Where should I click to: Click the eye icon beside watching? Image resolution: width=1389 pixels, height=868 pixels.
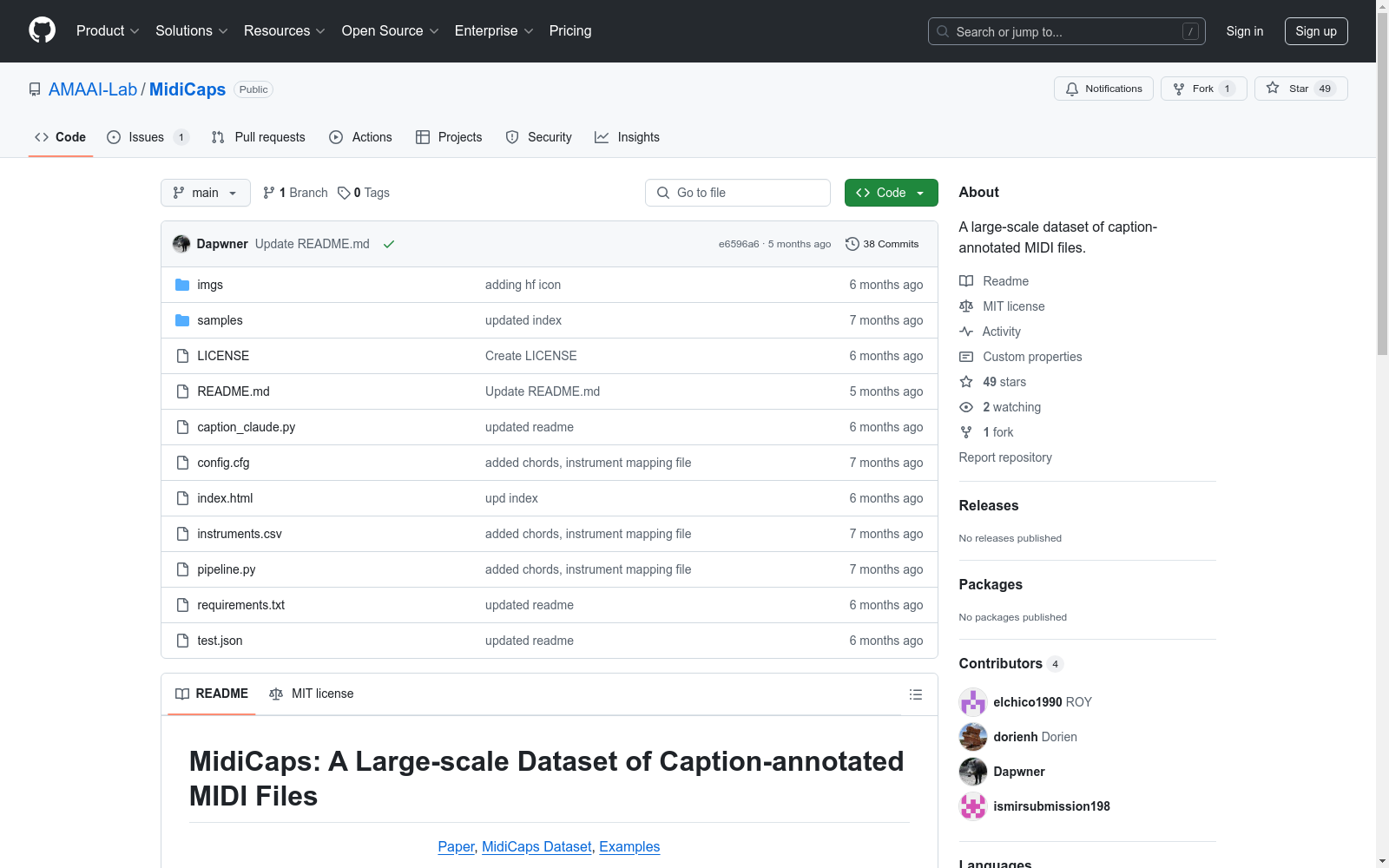tap(966, 407)
